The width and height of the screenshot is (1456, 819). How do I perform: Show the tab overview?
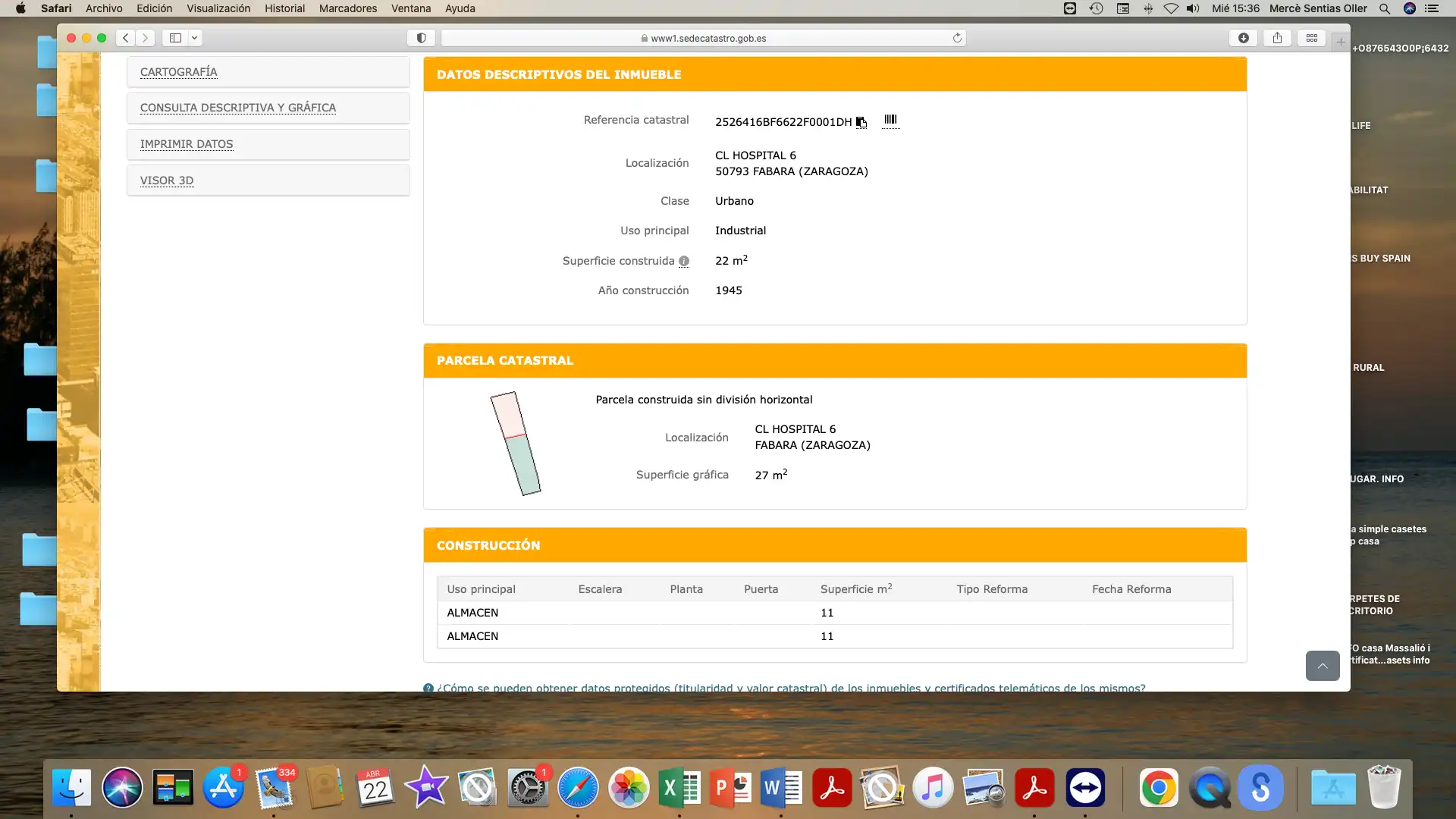tap(1312, 38)
